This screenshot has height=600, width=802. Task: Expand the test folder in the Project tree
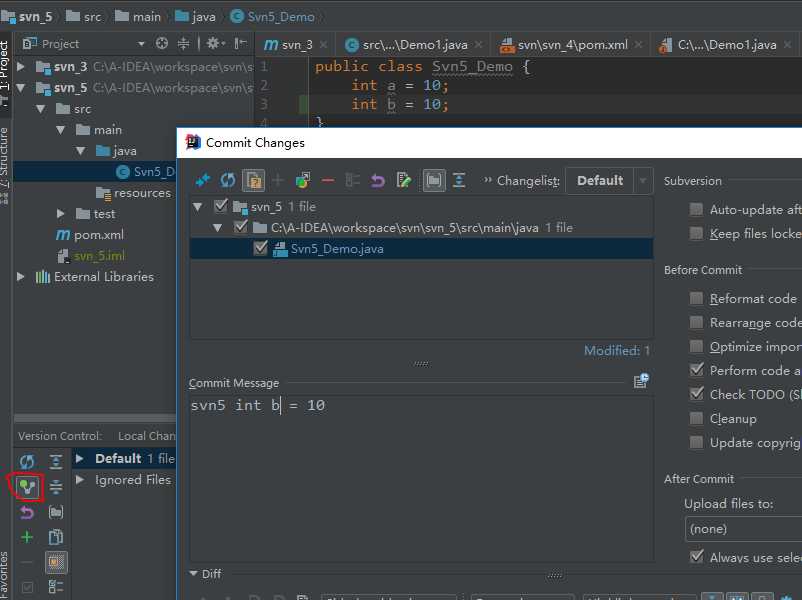61,213
